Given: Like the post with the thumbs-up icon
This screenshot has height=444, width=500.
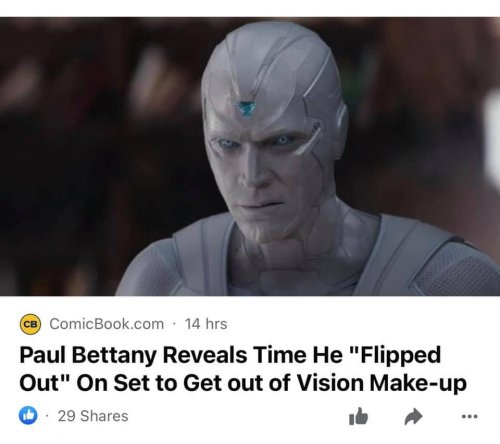Looking at the screenshot, I should [358, 416].
